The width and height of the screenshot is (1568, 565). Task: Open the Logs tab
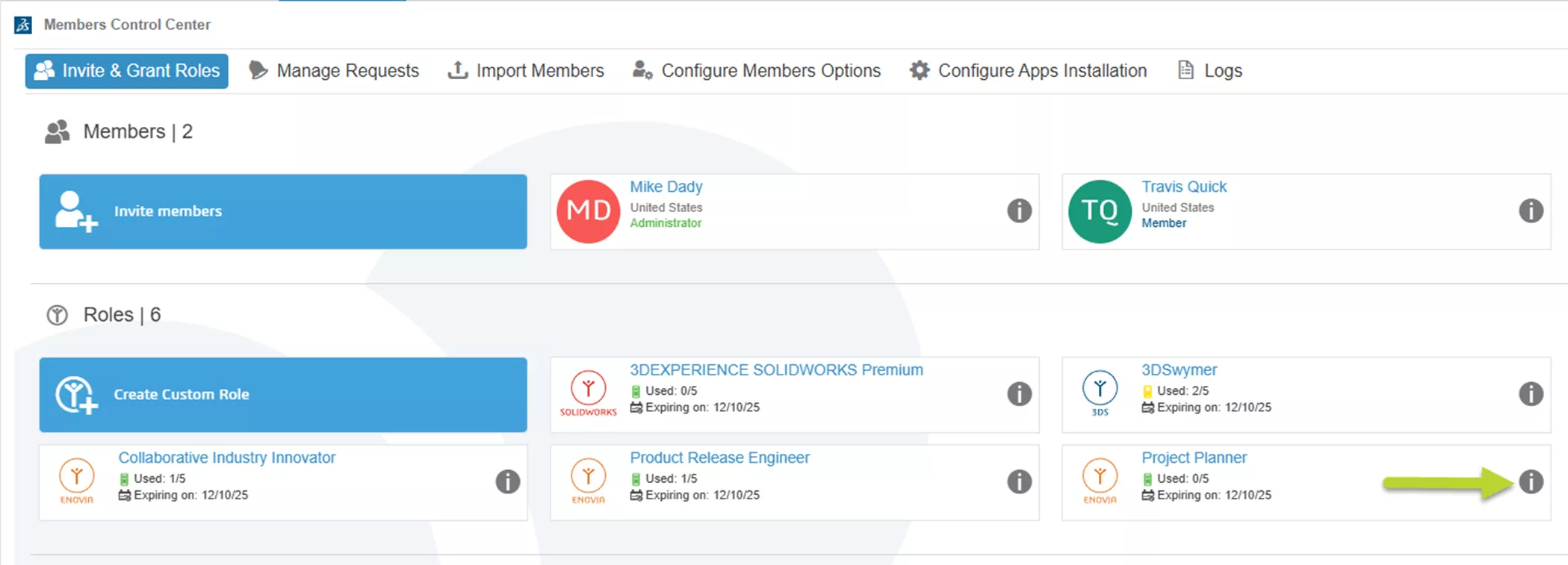[x=1210, y=71]
